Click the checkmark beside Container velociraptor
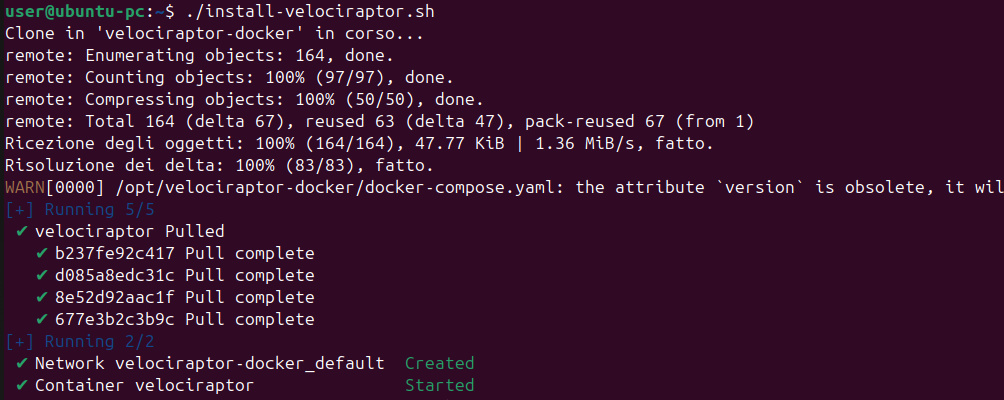Screen dimensions: 1004x400 point(22,385)
